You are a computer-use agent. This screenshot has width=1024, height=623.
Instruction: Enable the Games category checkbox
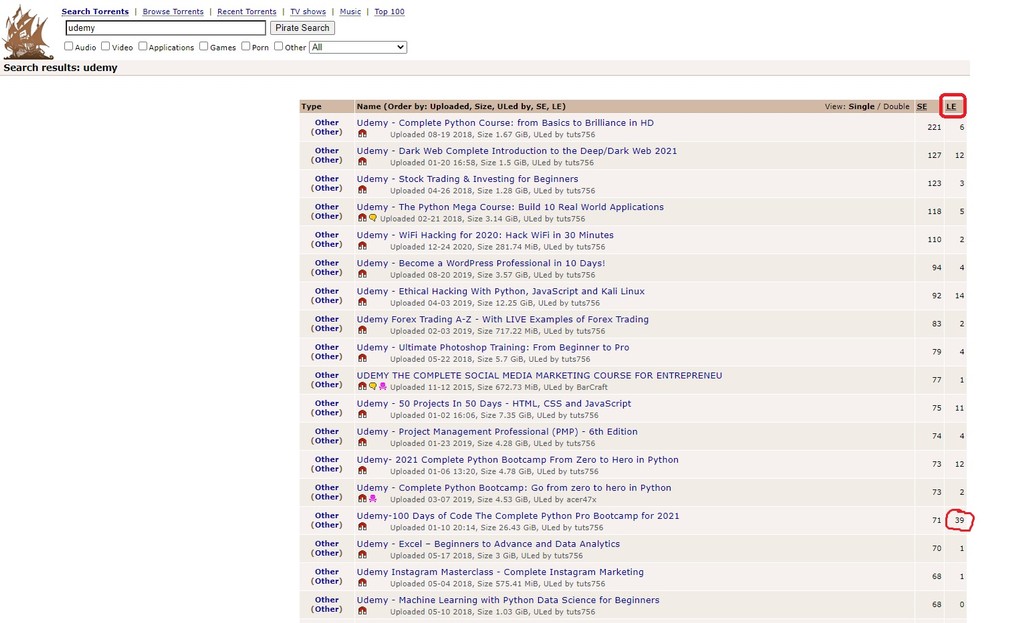point(204,46)
